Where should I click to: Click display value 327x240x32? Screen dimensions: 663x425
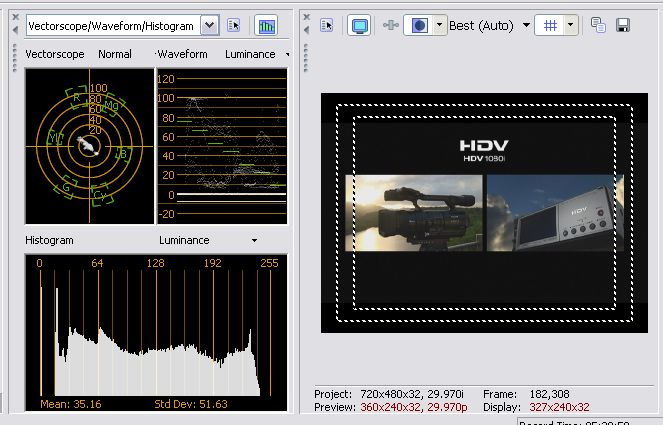(x=559, y=407)
